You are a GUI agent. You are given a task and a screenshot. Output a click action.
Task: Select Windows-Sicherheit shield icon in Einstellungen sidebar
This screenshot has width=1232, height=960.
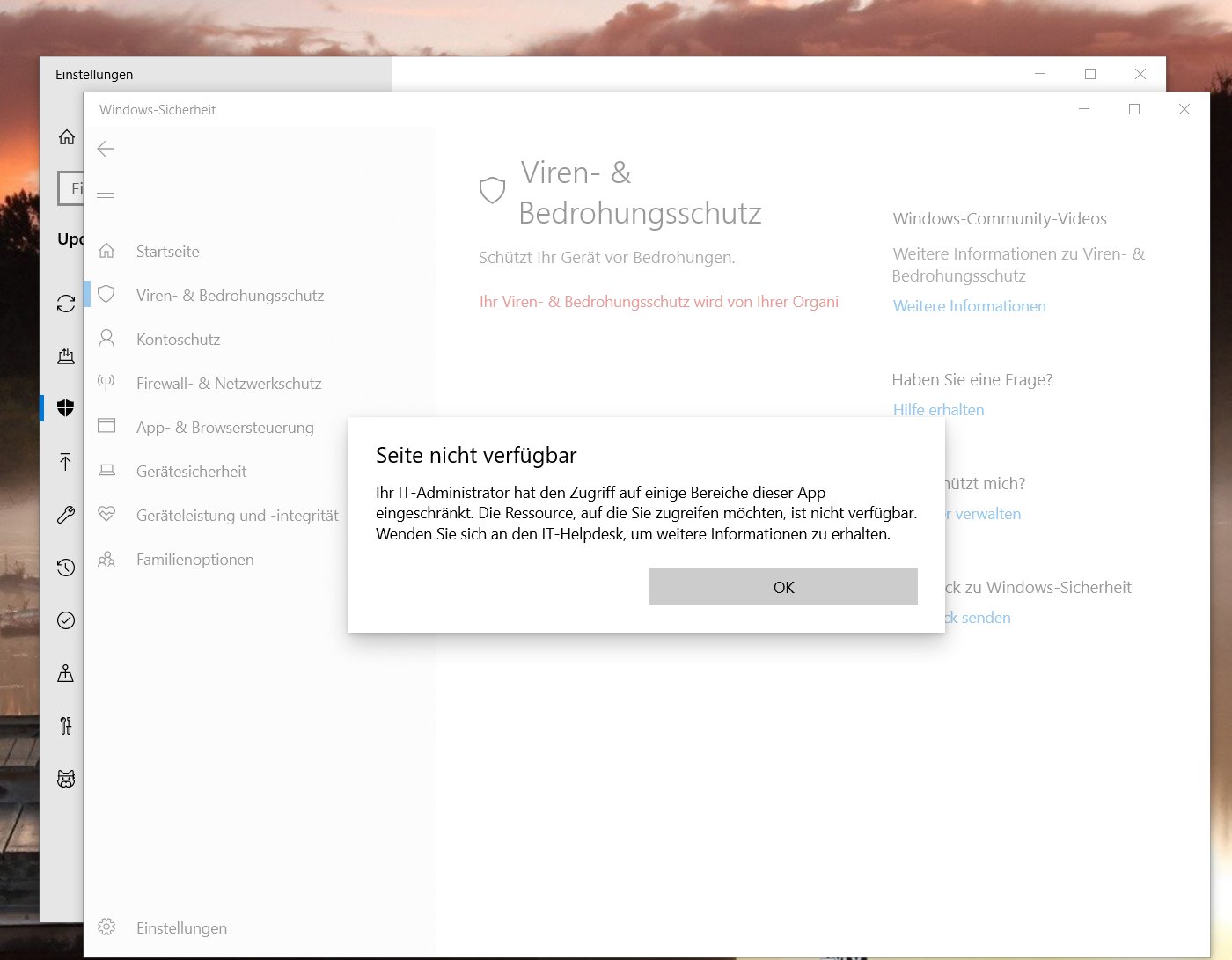pos(66,408)
